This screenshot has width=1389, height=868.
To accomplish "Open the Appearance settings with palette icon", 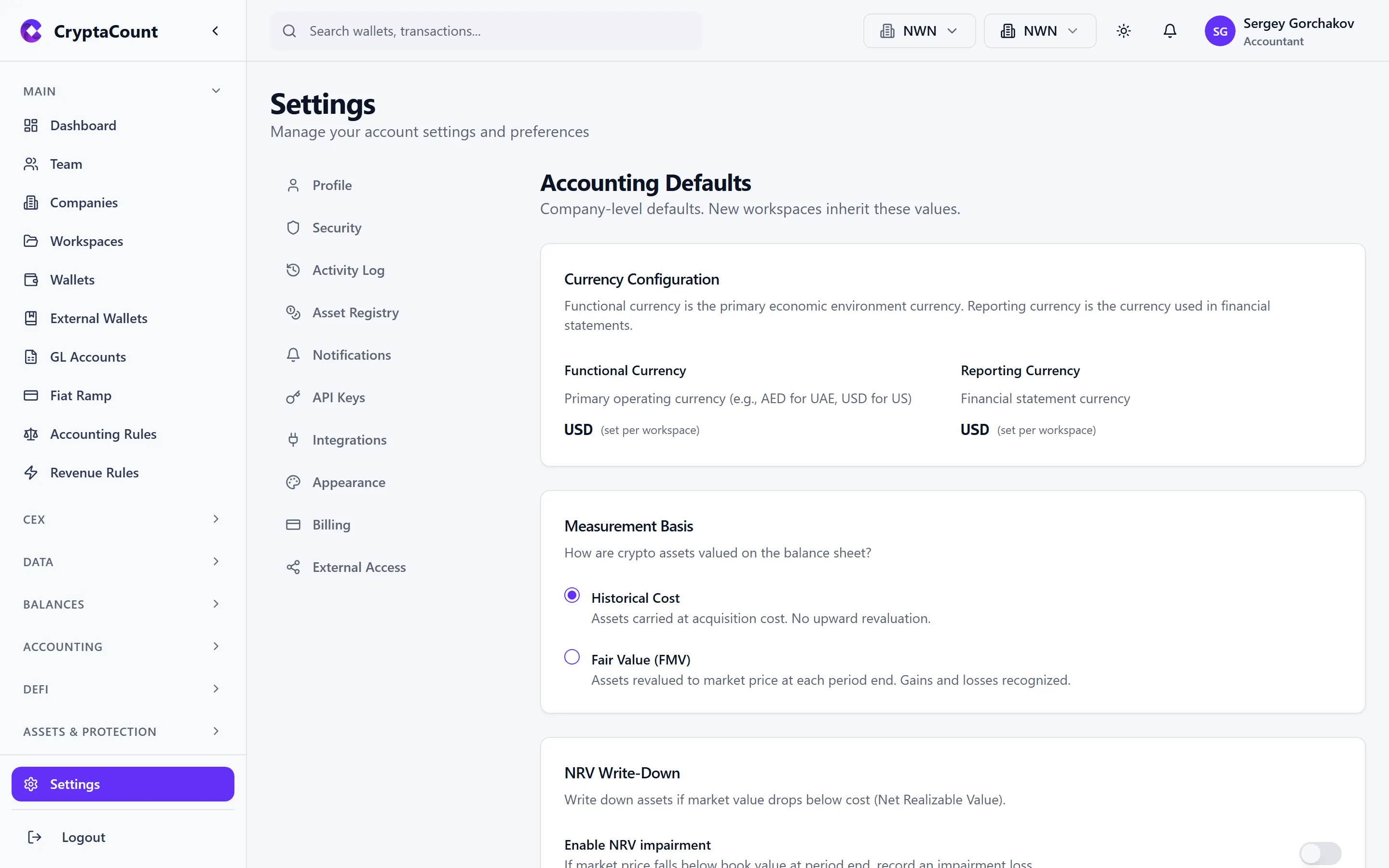I will [x=348, y=482].
